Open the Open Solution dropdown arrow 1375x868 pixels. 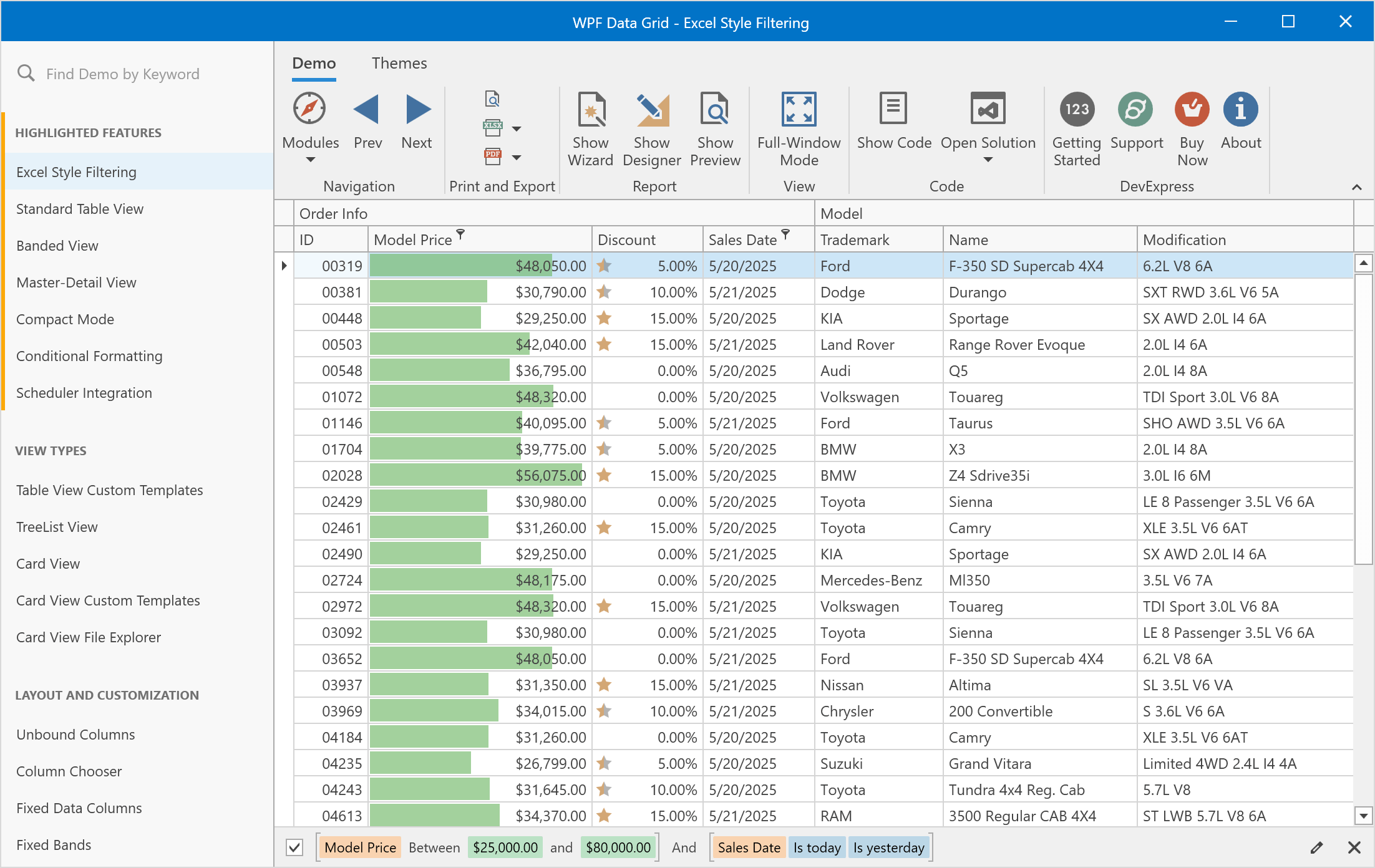(x=988, y=160)
